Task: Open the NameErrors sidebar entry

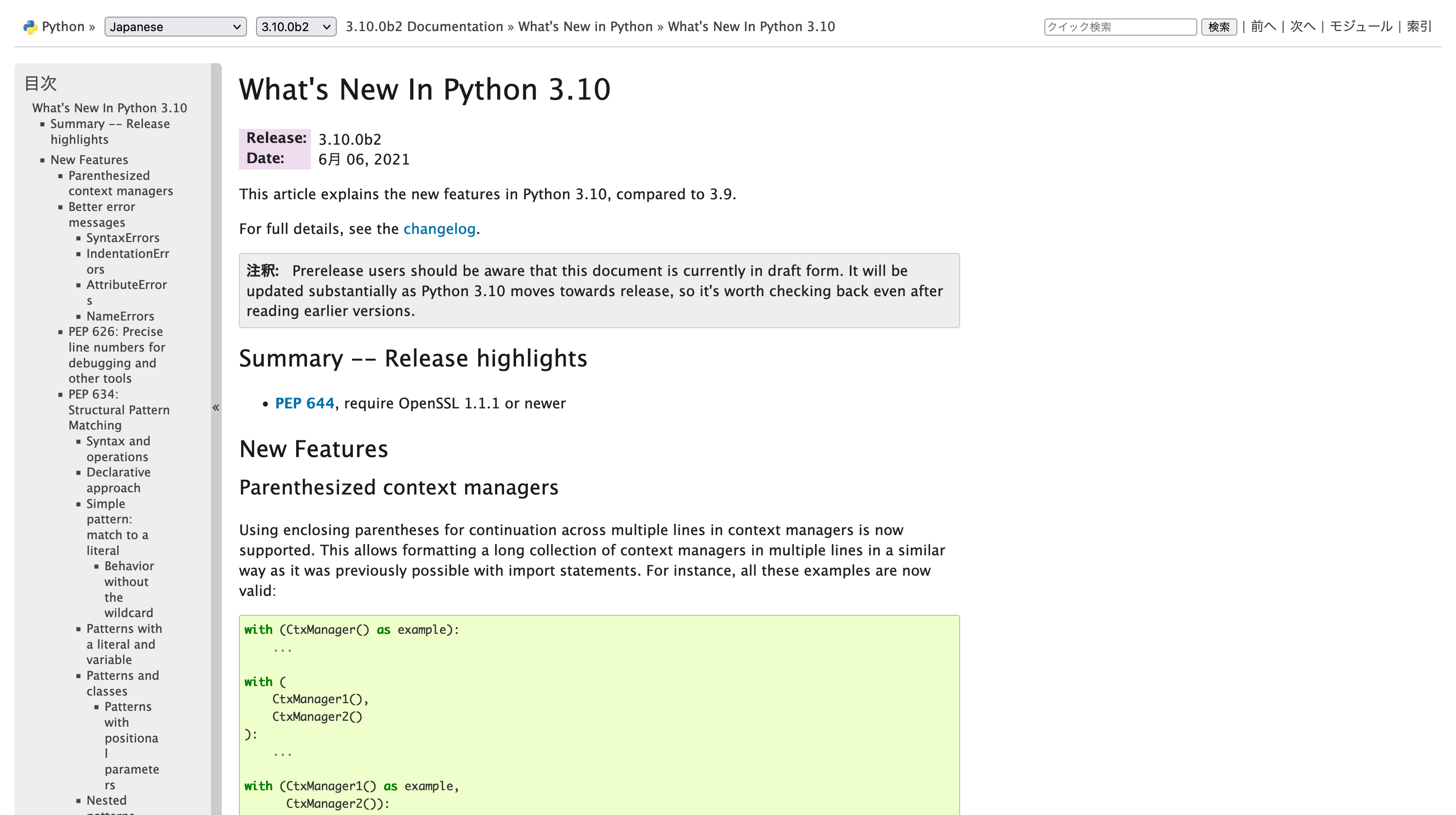Action: pos(120,316)
